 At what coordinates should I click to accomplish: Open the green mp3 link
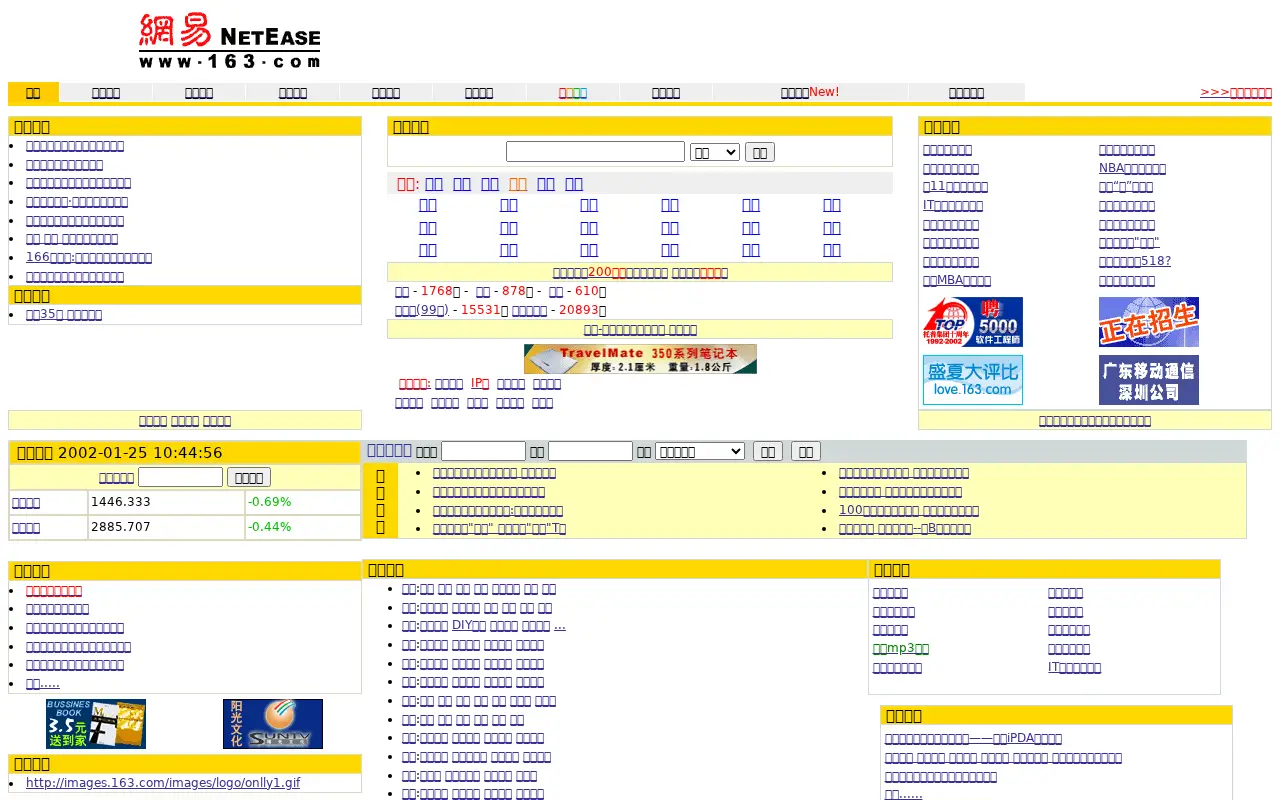901,648
